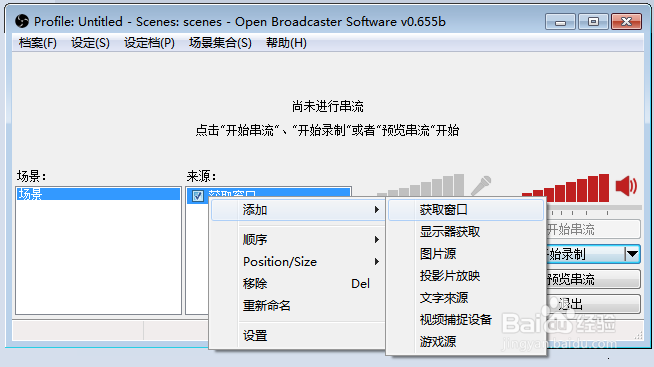Expand the Position/Size submenu
Viewport: 654px width, 367px height.
coord(298,261)
